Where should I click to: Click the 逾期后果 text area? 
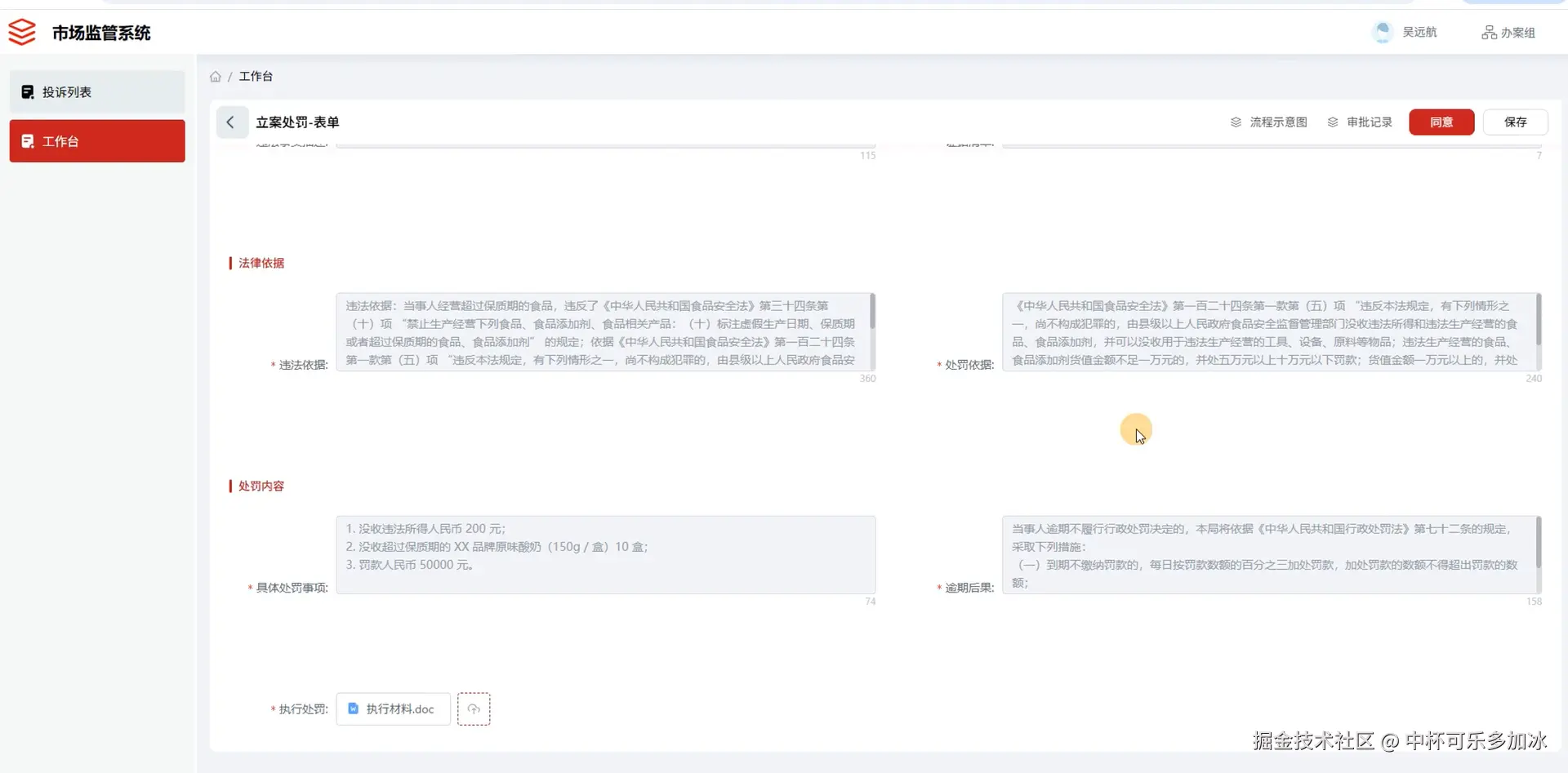point(1272,555)
